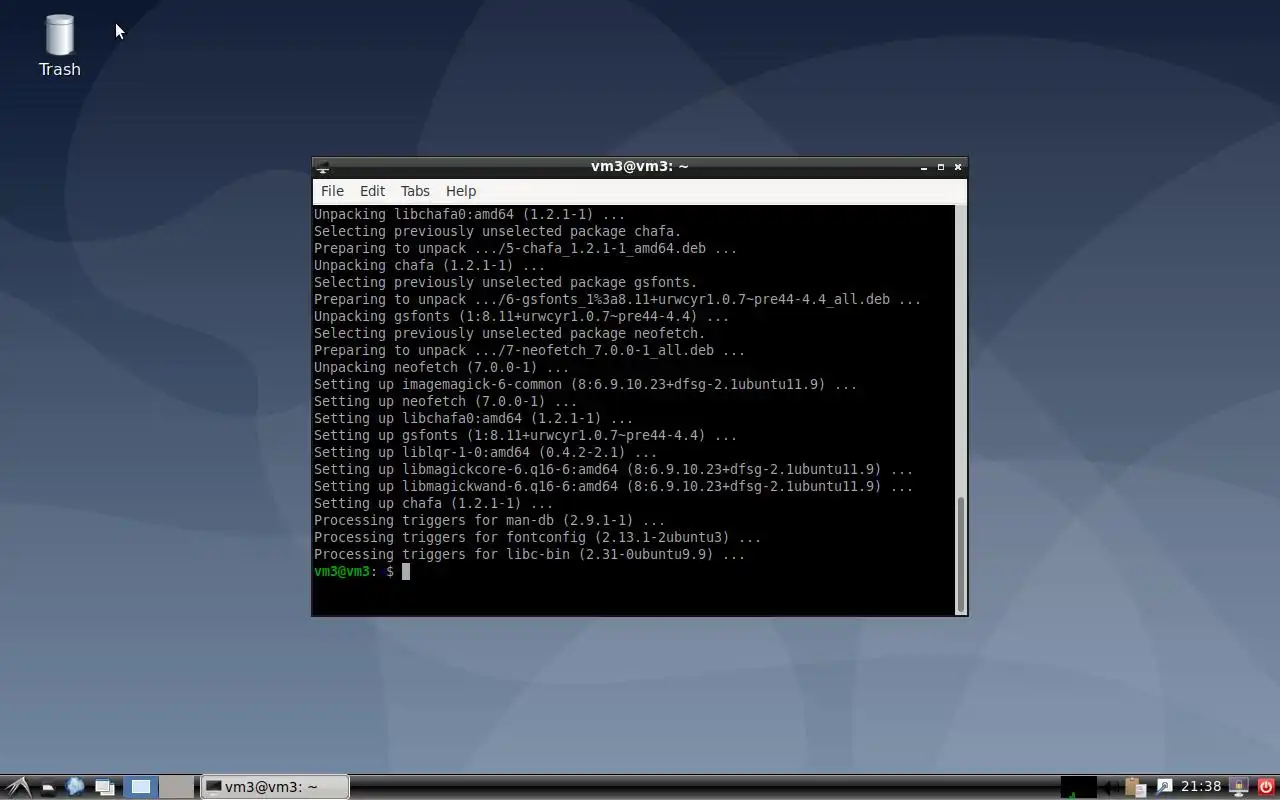Open the Help menu in the terminal
This screenshot has width=1280, height=800.
(x=461, y=191)
